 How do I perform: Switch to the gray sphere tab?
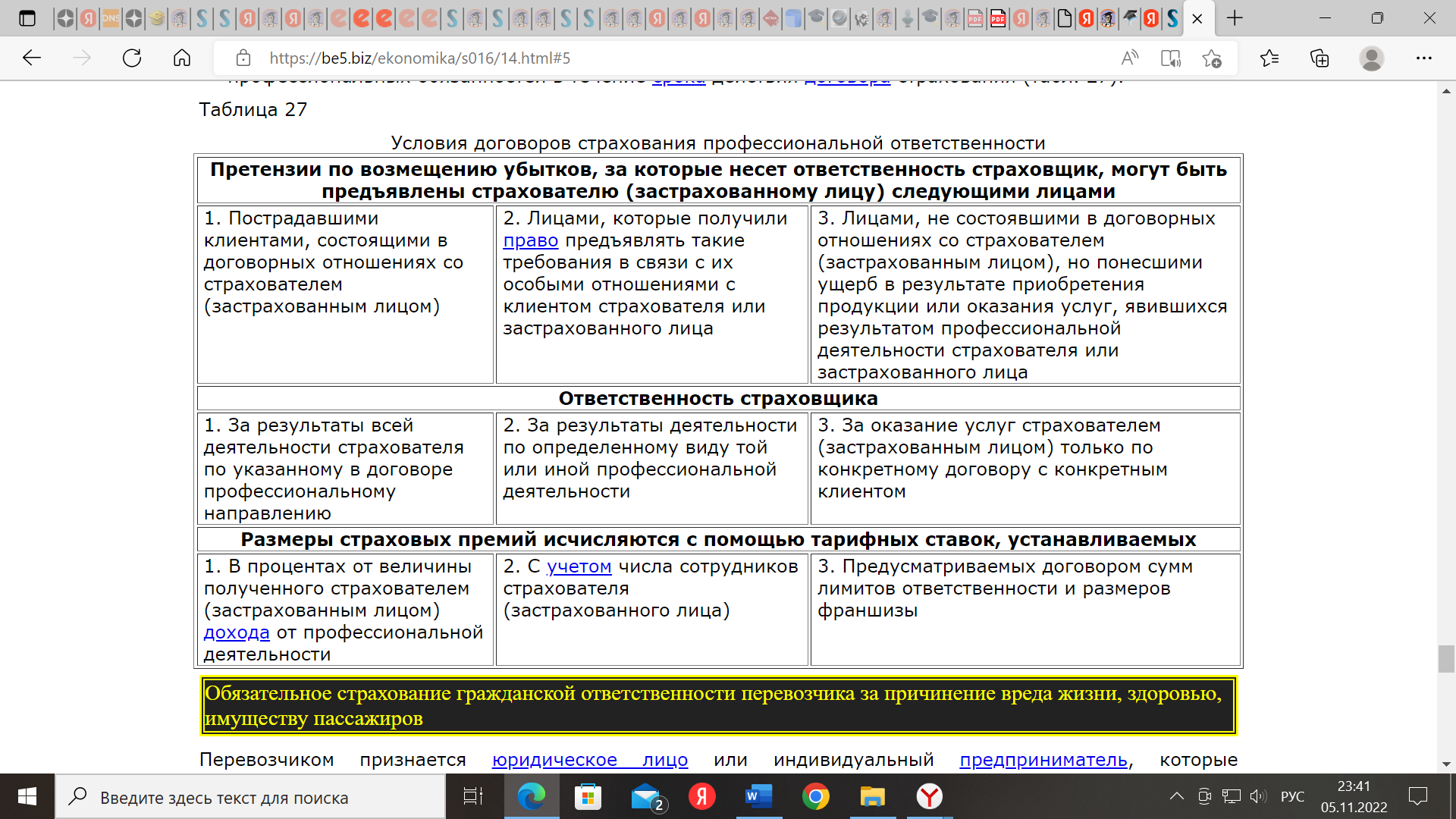[839, 18]
